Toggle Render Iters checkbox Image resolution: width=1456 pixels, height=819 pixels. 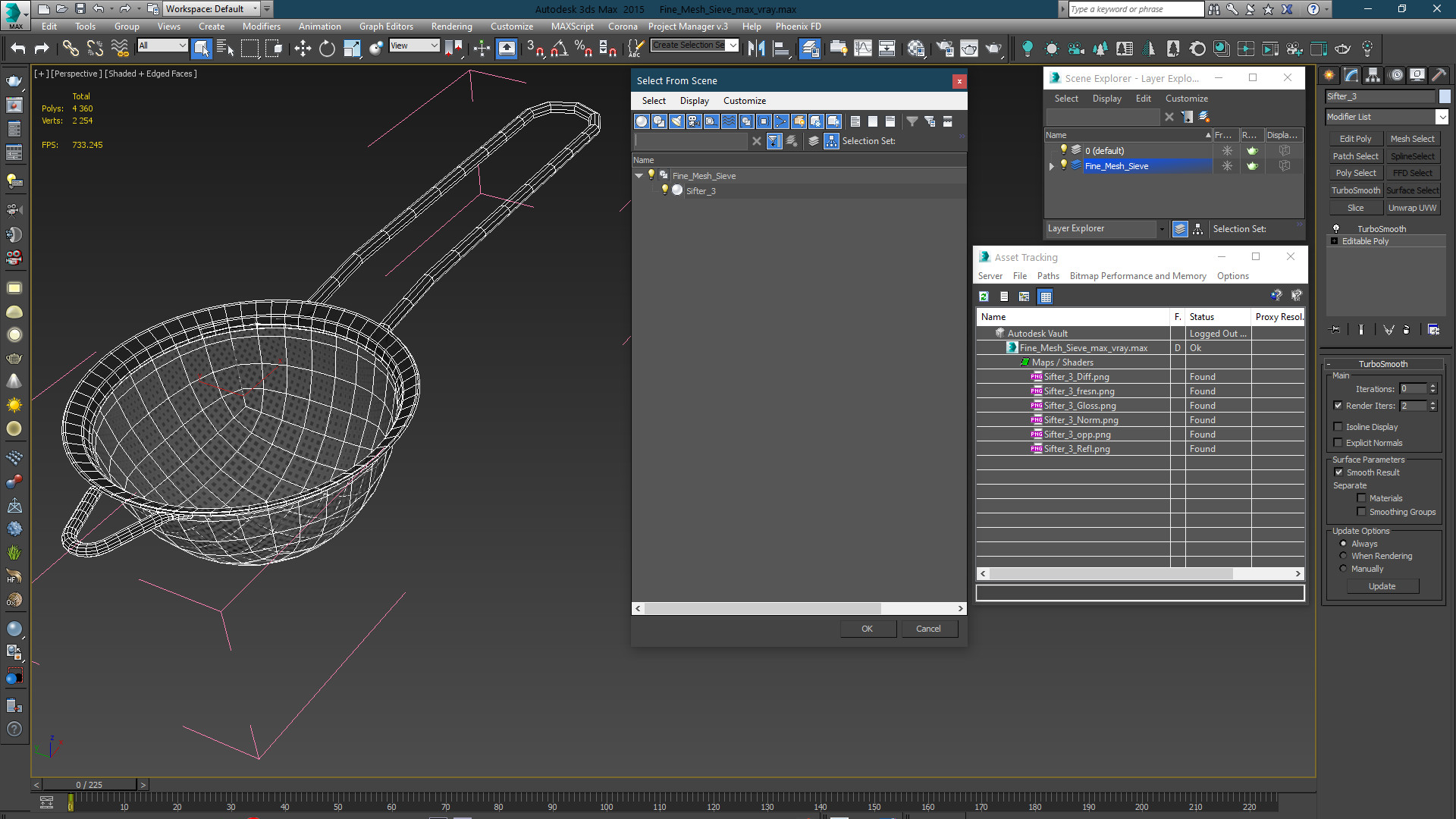pos(1338,406)
